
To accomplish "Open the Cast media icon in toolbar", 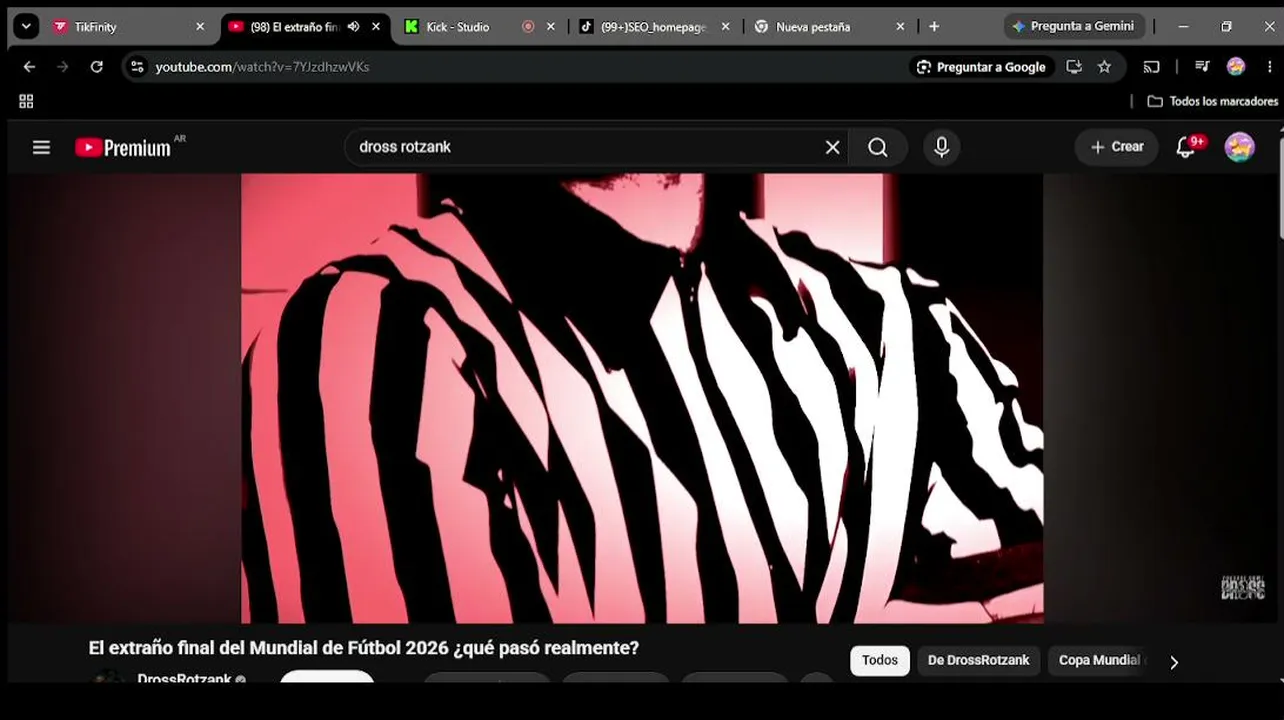I will pos(1152,67).
